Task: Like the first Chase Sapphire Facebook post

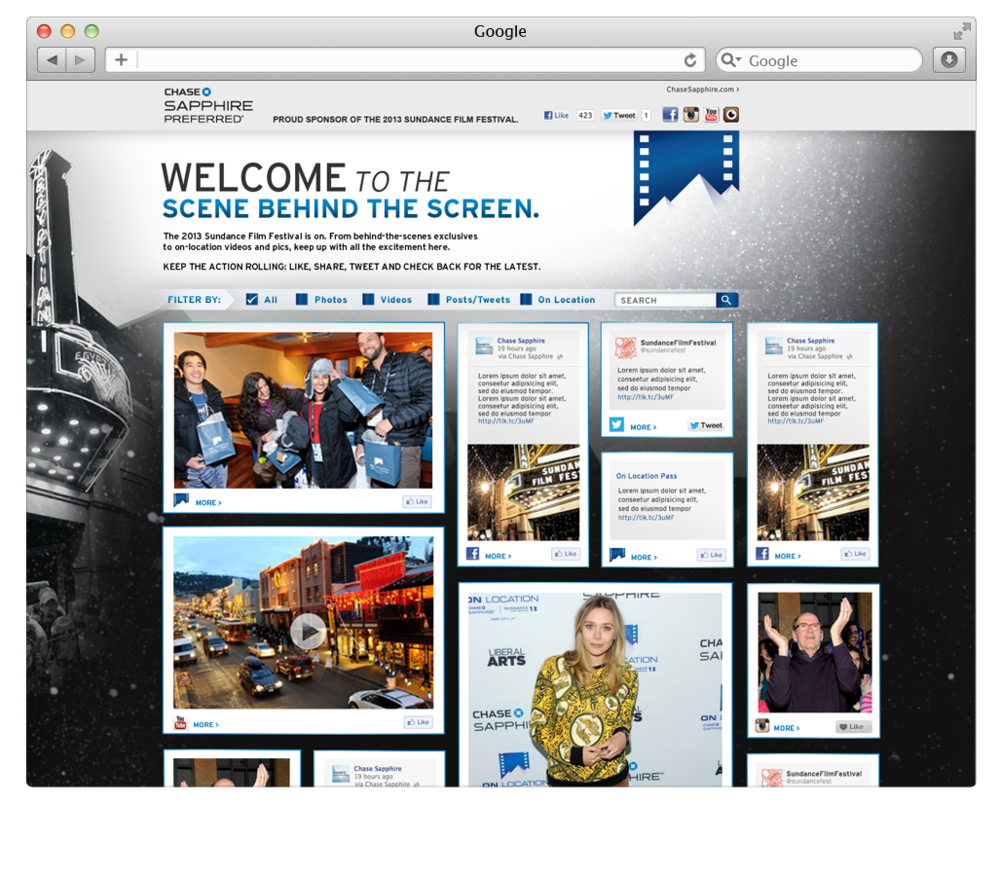Action: click(x=565, y=554)
